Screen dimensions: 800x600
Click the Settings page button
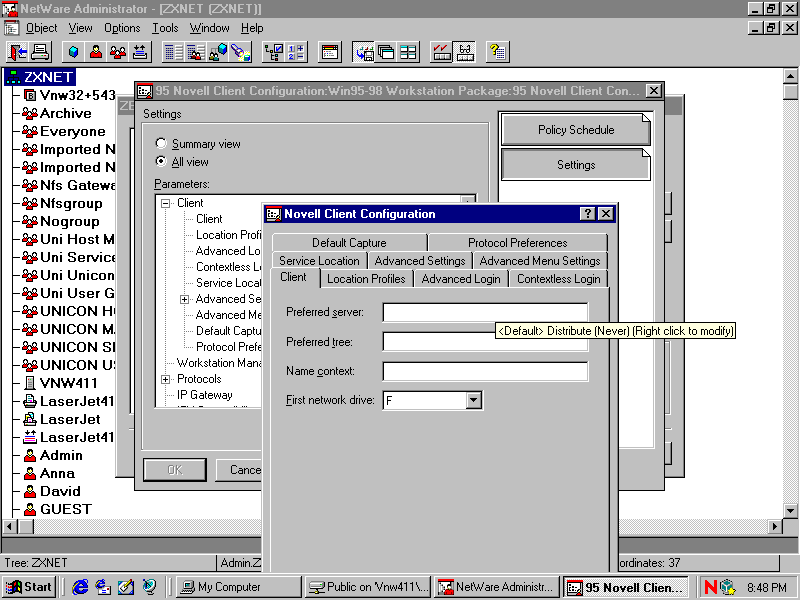576,165
